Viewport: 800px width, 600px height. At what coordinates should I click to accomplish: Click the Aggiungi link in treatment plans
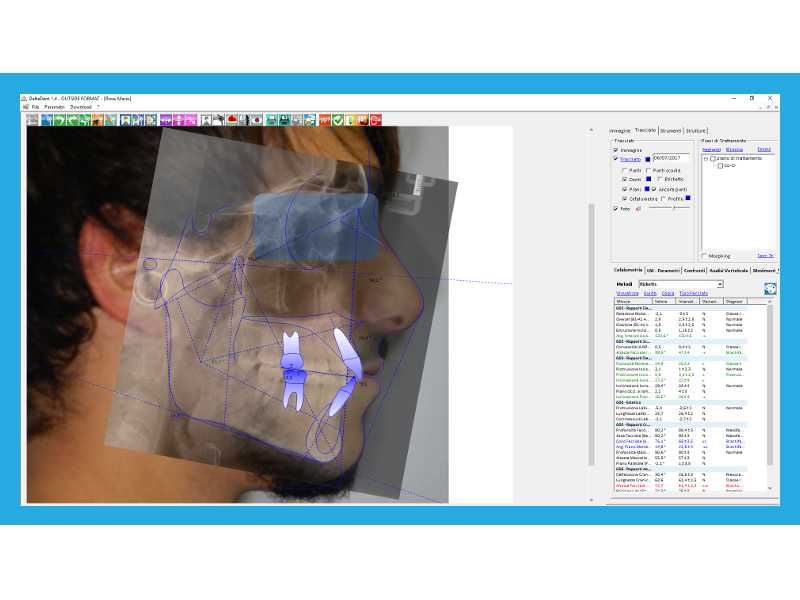(711, 149)
